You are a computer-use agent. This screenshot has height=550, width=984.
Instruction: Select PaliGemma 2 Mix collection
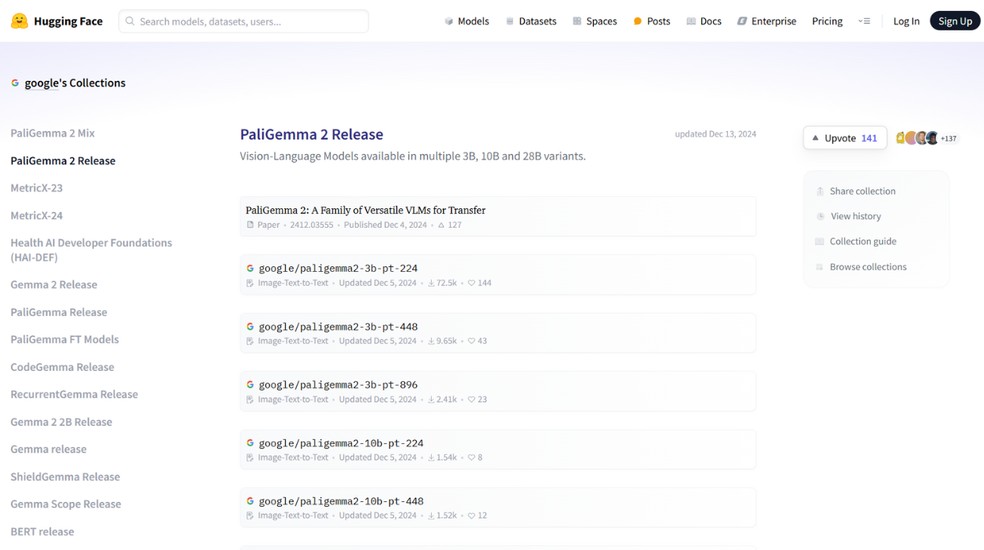coord(53,133)
